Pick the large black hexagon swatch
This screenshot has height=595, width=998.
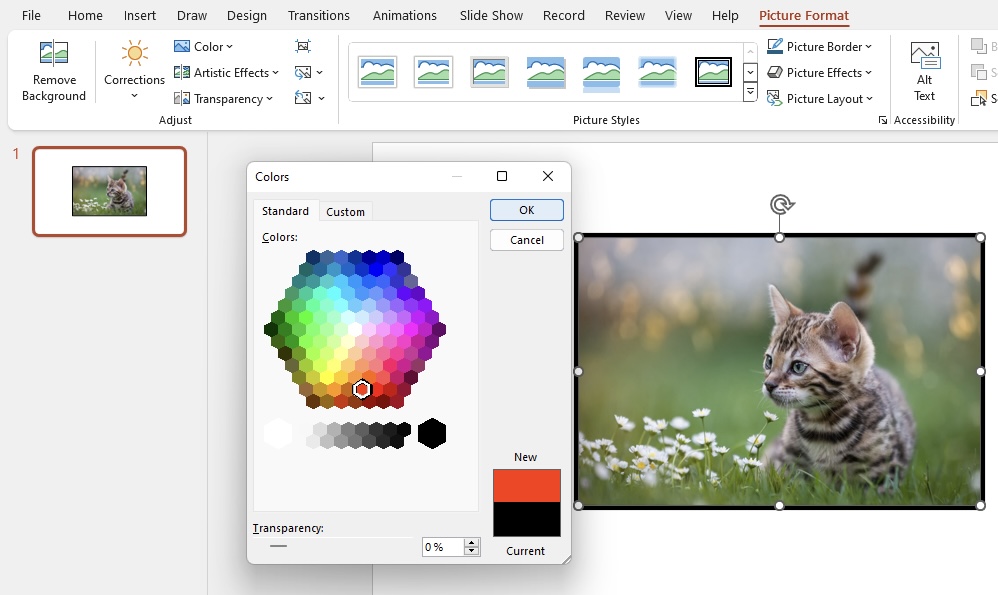(x=432, y=433)
